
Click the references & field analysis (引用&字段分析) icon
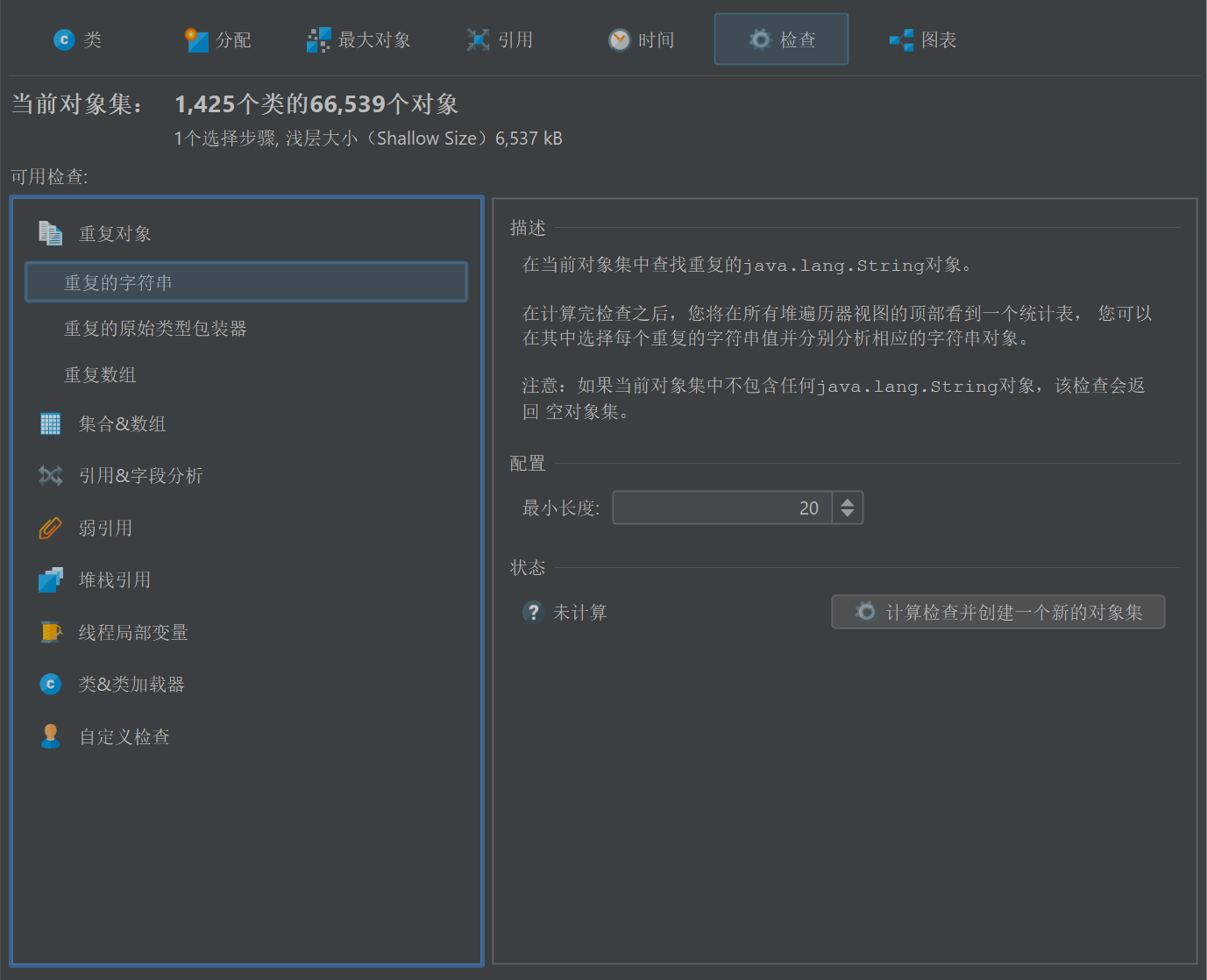pyautogui.click(x=50, y=476)
